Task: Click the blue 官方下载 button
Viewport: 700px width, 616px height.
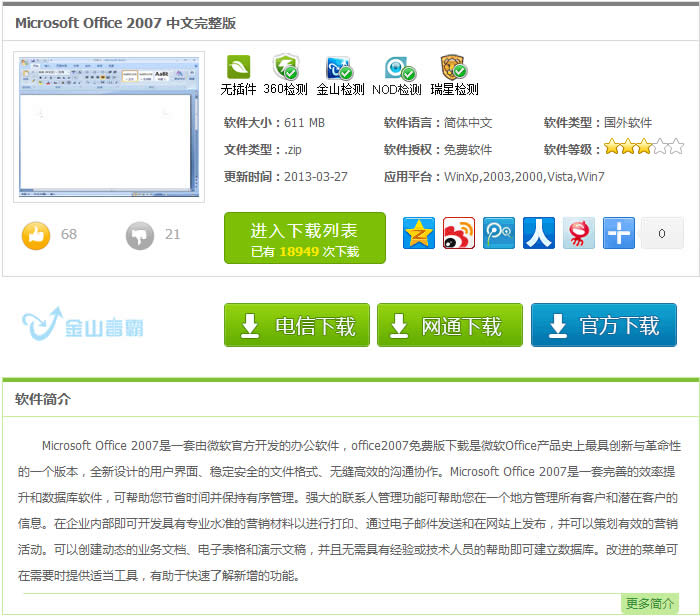Action: coord(604,325)
